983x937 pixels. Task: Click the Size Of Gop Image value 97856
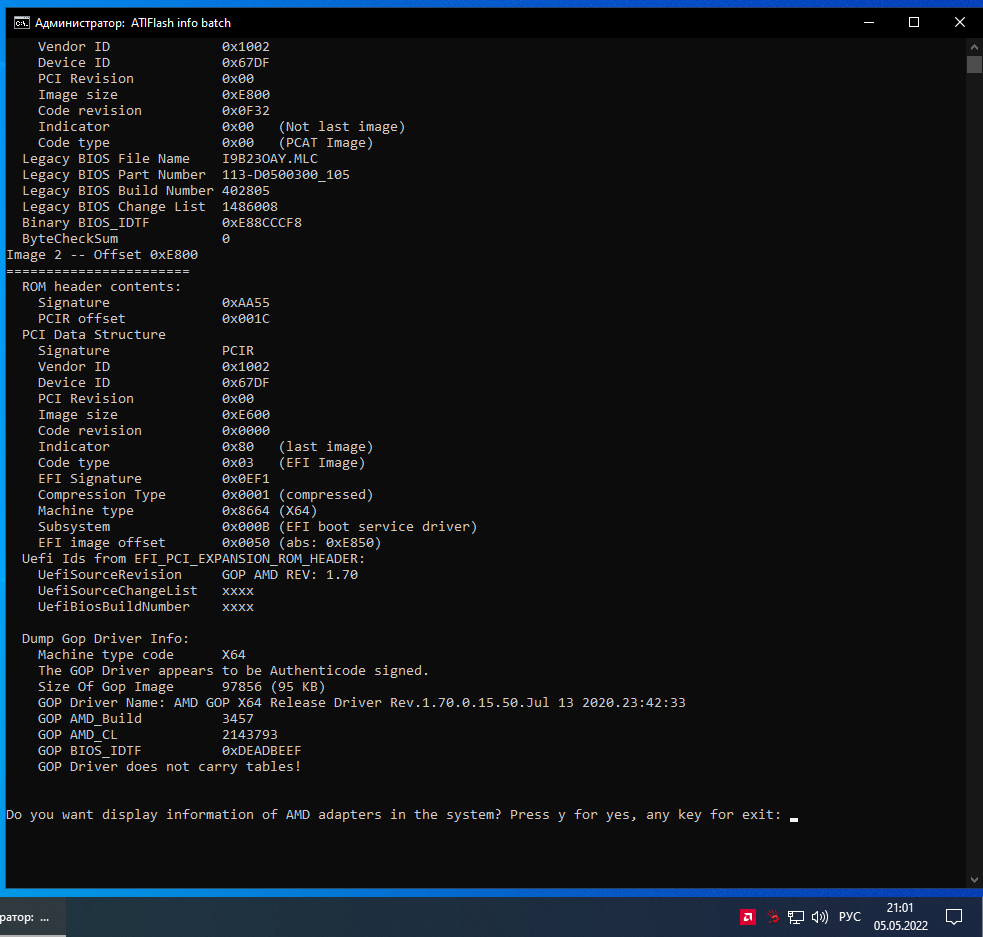click(x=241, y=686)
